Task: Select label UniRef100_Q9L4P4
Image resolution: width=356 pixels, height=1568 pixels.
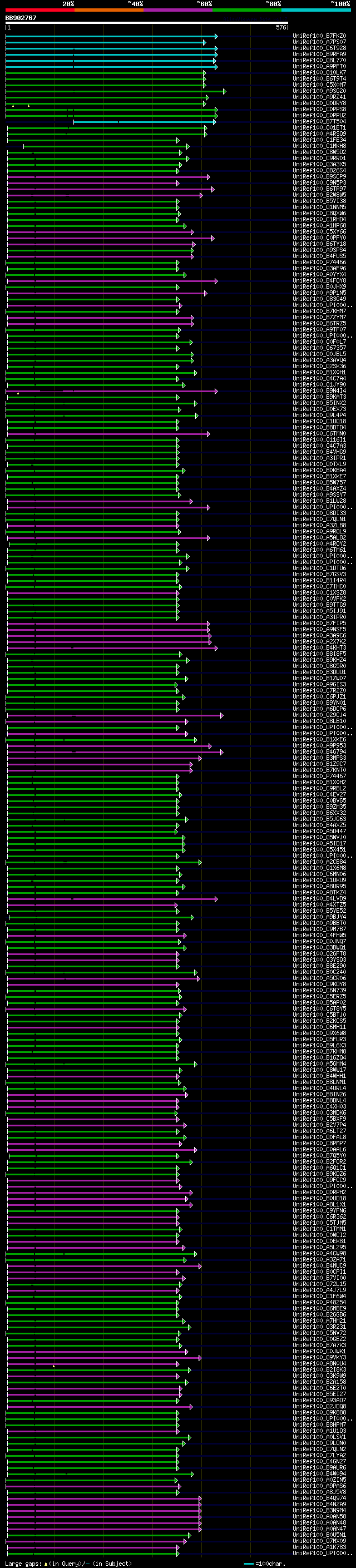Action: (x=319, y=415)
